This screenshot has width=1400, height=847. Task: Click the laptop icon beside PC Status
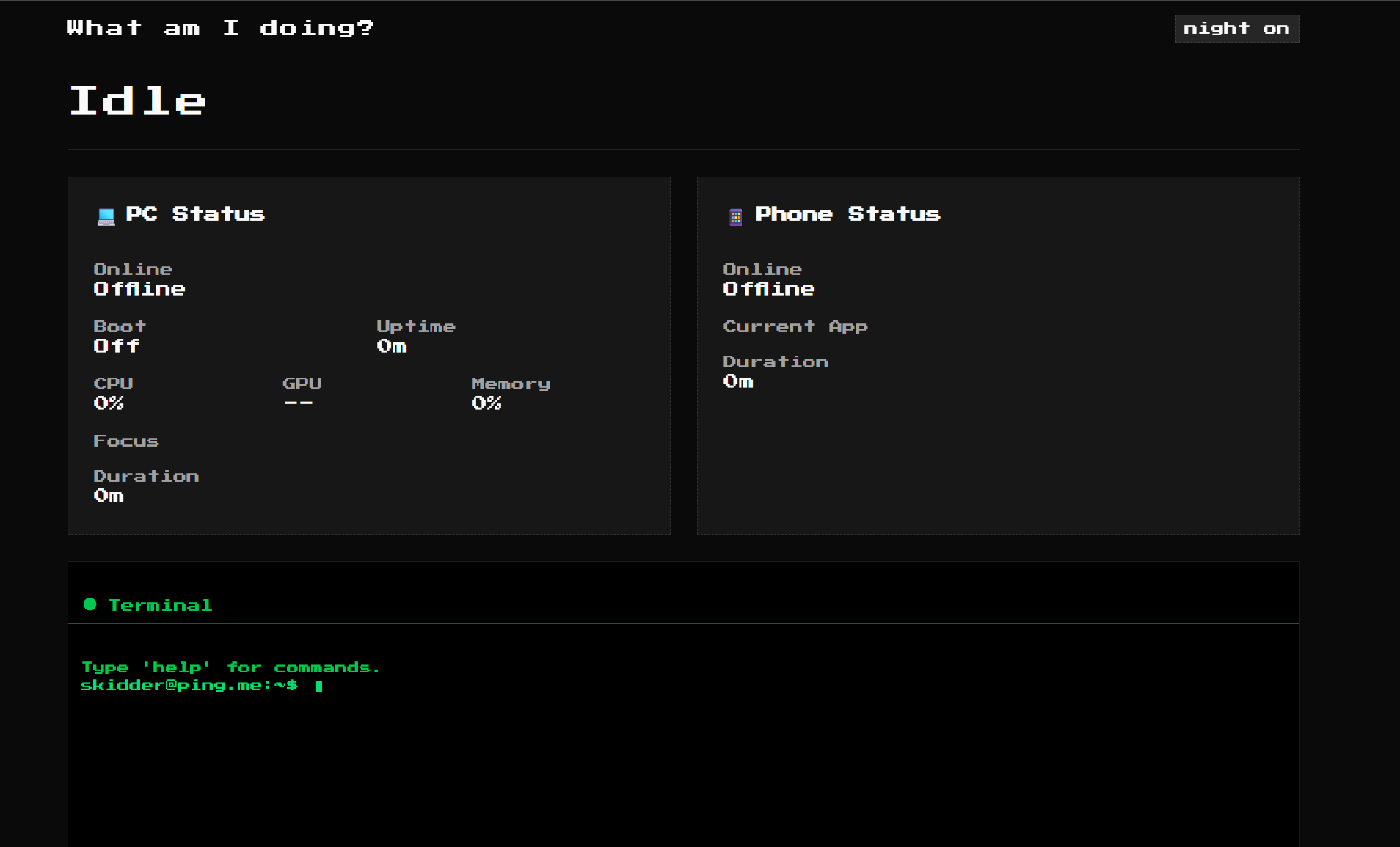pos(106,216)
